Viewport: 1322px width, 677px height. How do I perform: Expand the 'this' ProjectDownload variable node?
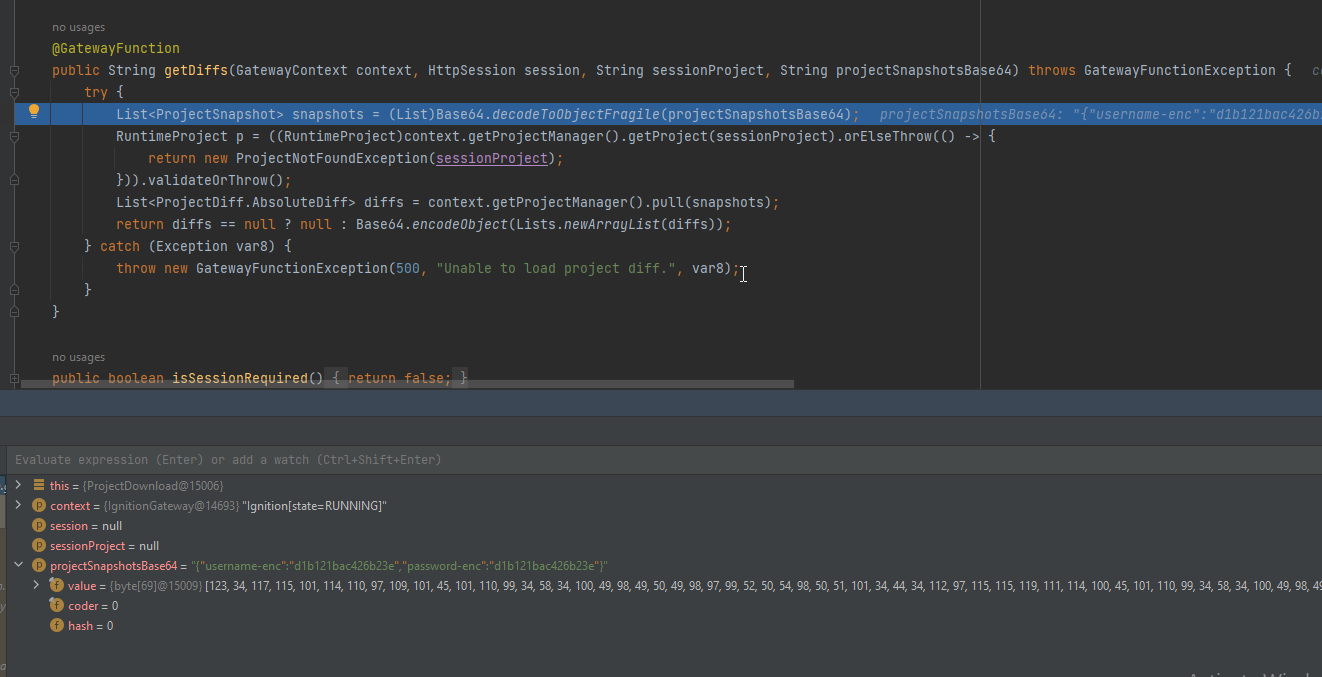(18, 485)
